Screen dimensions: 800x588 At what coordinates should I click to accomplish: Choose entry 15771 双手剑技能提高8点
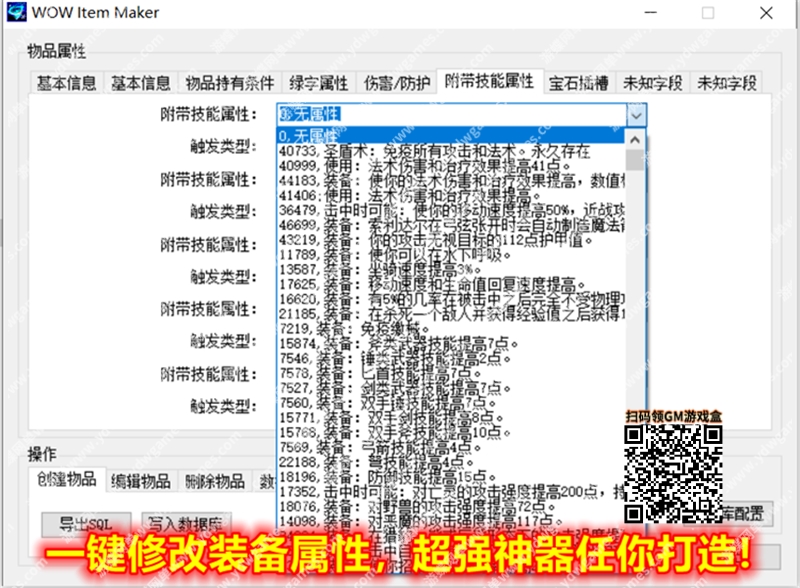click(451, 418)
